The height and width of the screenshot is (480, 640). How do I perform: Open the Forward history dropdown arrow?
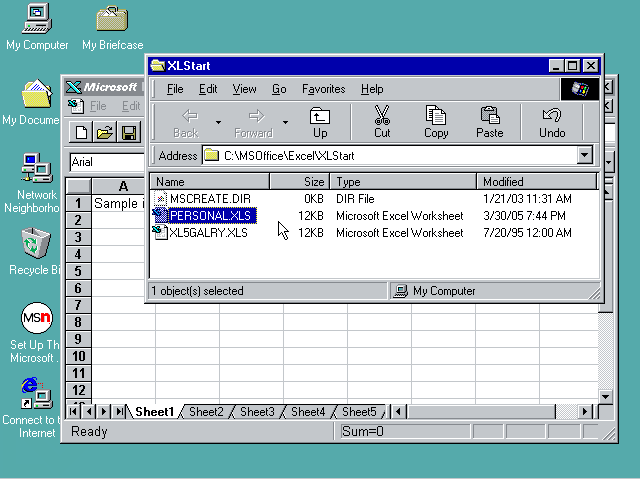(285, 122)
